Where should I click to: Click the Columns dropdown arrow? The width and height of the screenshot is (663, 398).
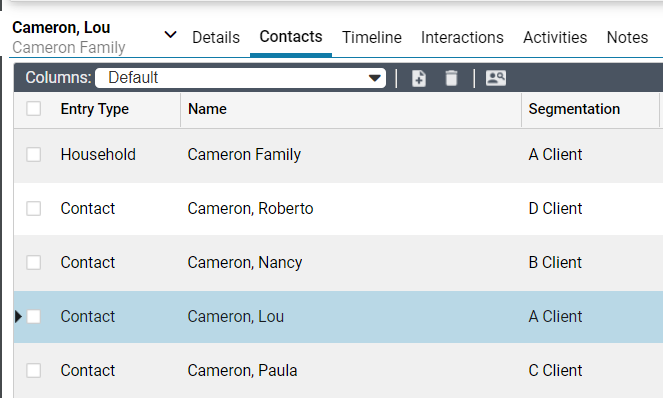click(374, 78)
